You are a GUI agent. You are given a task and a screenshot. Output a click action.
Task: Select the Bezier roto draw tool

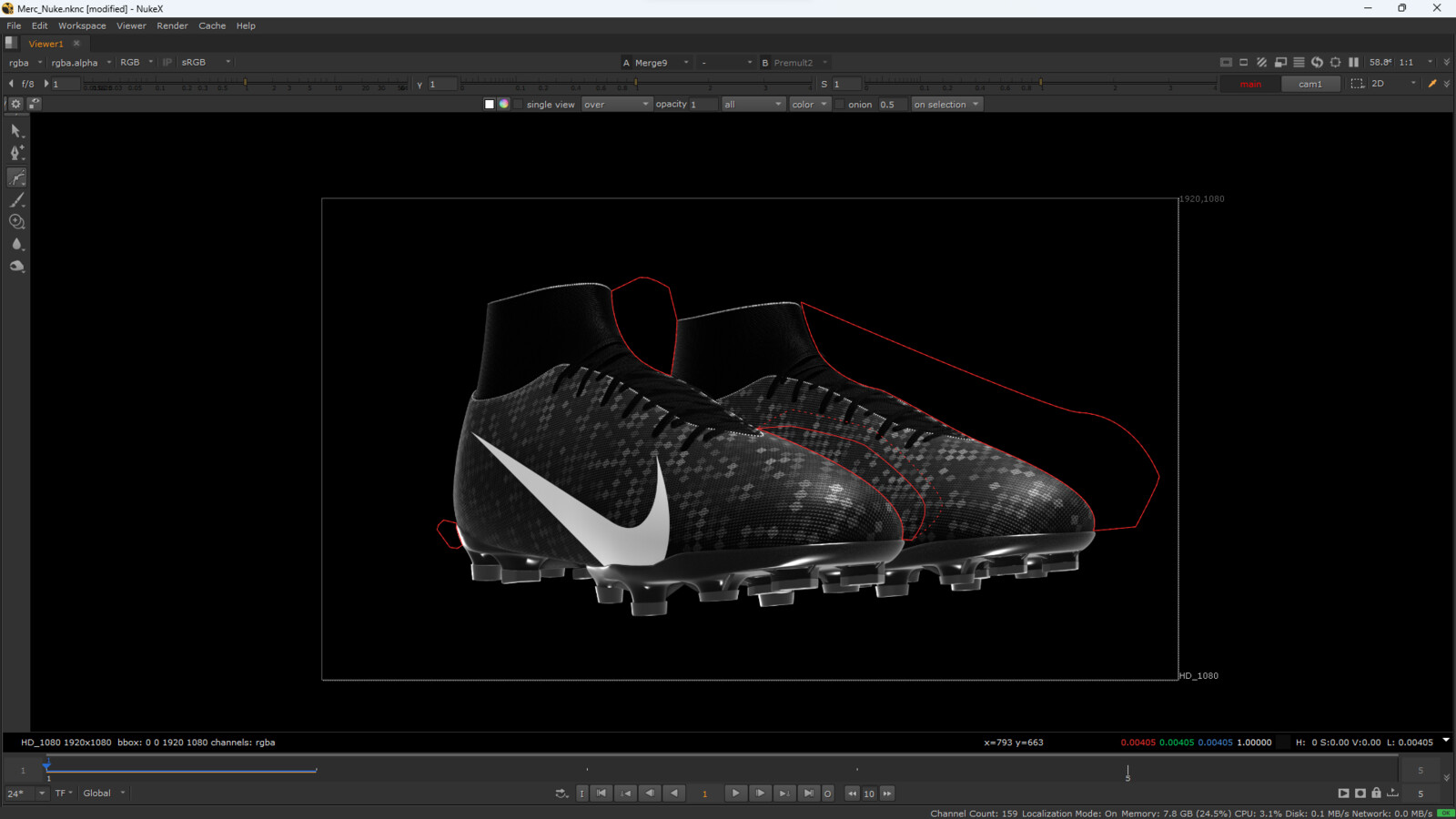[16, 177]
